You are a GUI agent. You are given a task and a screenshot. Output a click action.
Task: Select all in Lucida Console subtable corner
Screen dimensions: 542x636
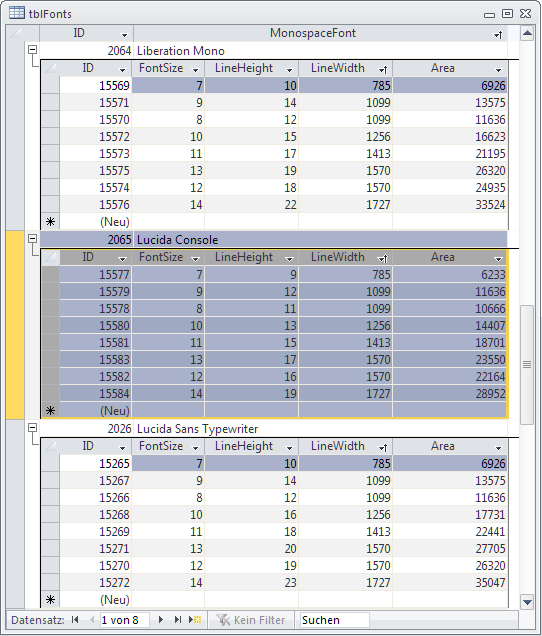click(51, 257)
